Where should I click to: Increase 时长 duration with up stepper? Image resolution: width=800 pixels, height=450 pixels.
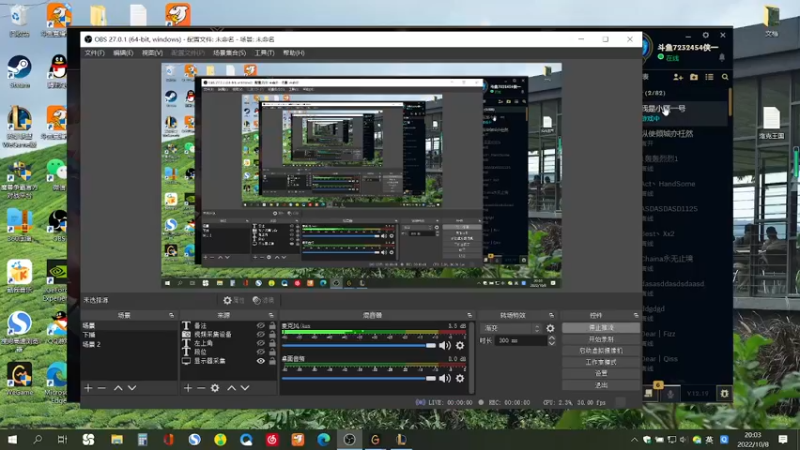point(552,338)
